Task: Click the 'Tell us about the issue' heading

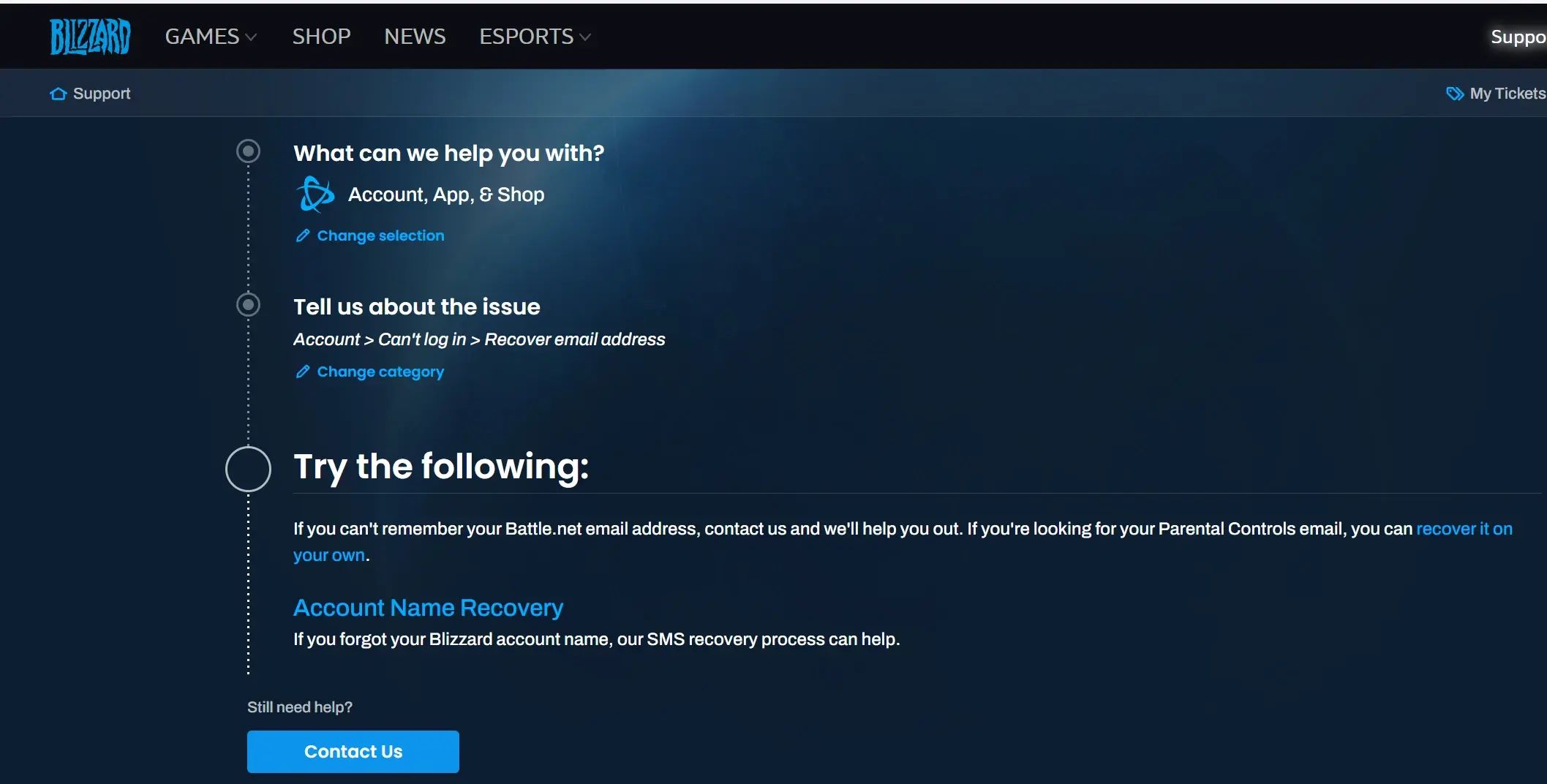Action: (x=417, y=306)
